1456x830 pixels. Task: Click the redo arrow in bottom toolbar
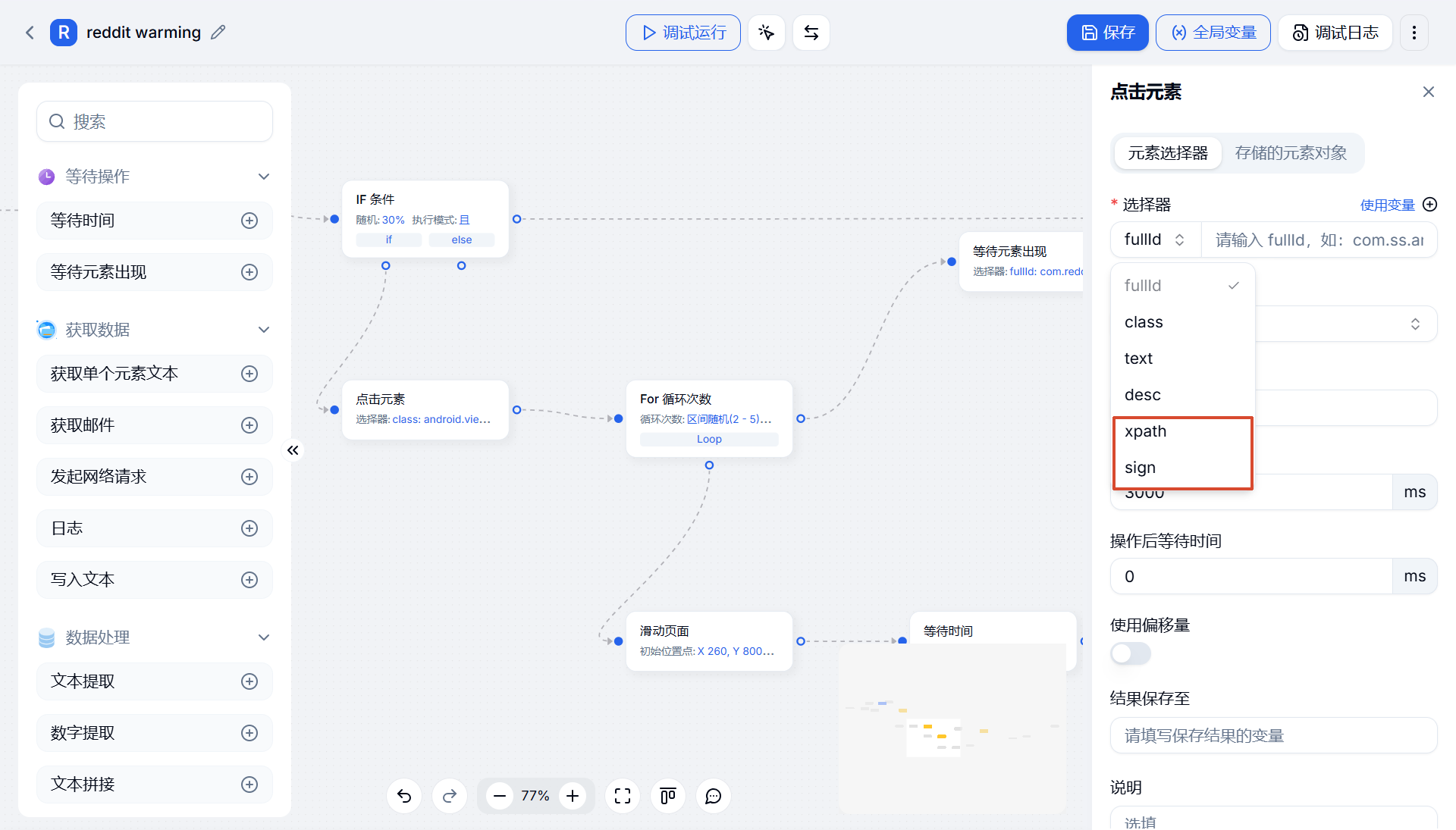(x=450, y=796)
